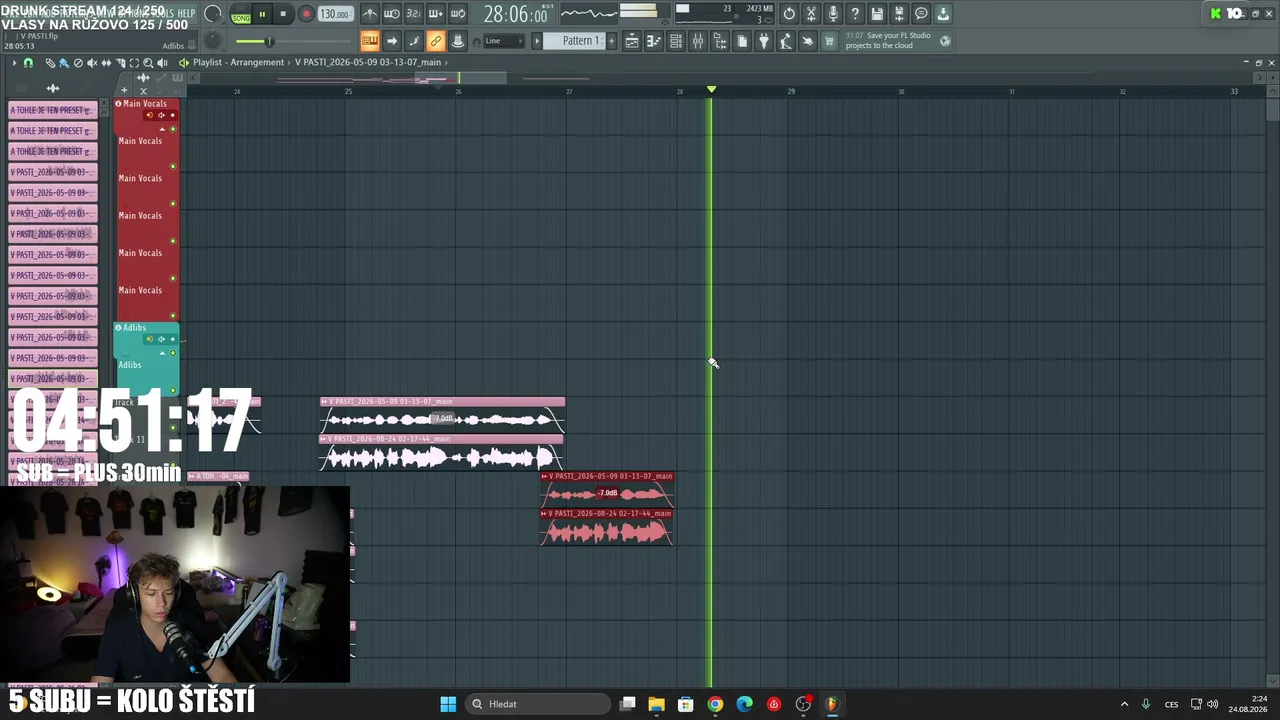Select the Draw pencil tool in playlist
Viewport: 1280px width, 720px height.
click(x=50, y=63)
